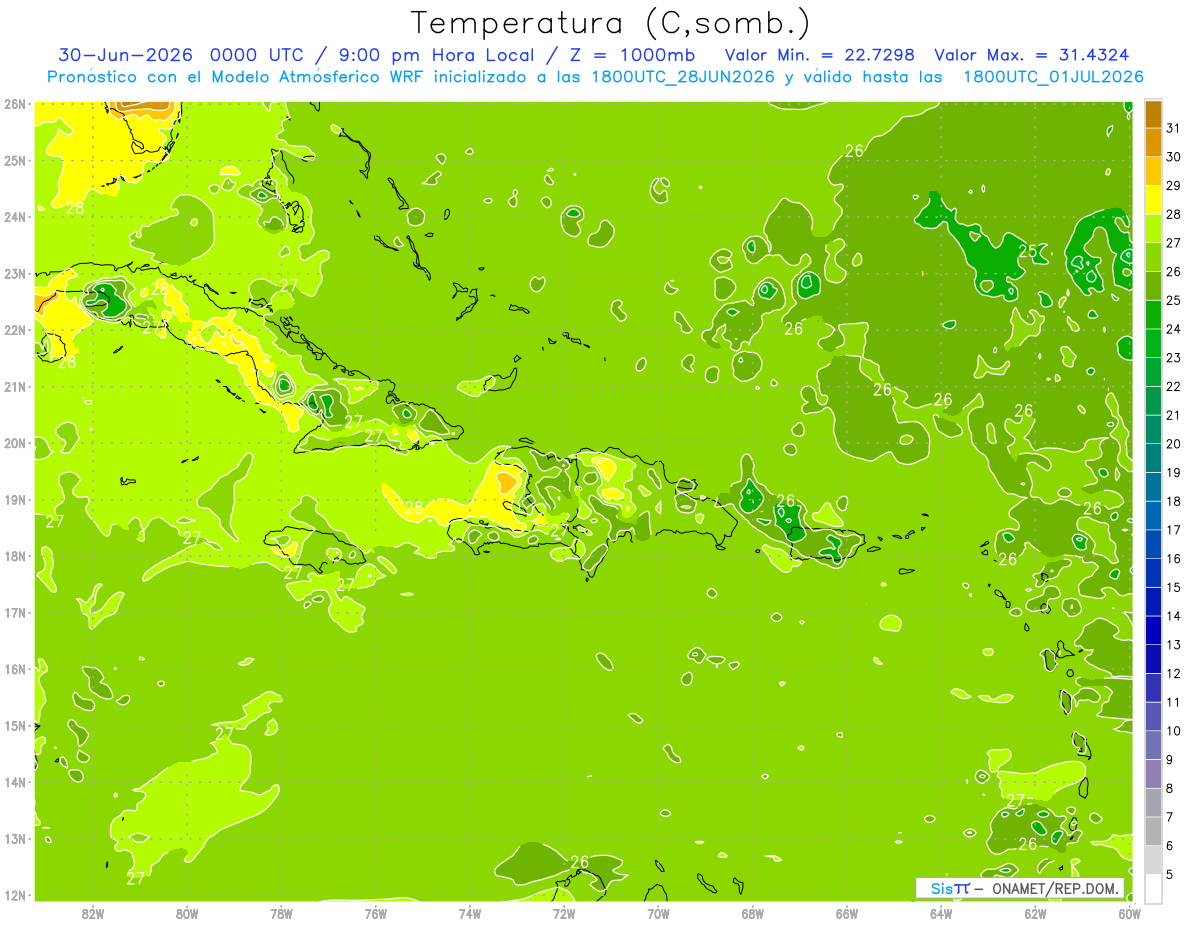Click the 25N latitude axis label
Image resolution: width=1200 pixels, height=927 pixels.
pos(14,161)
